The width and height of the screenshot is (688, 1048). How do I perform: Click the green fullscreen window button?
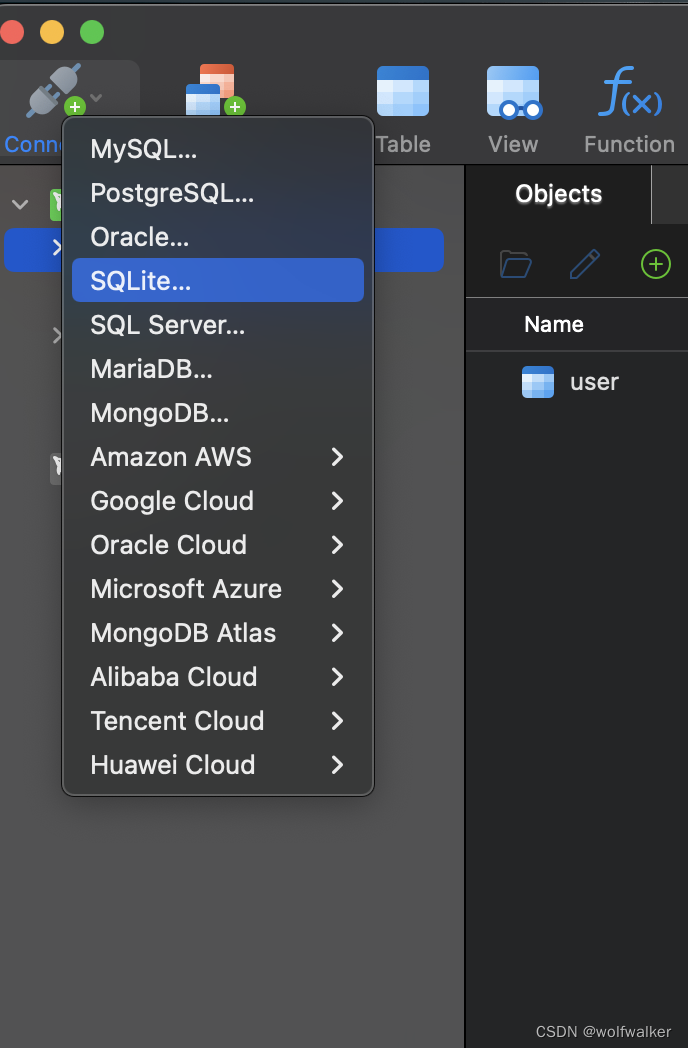92,31
